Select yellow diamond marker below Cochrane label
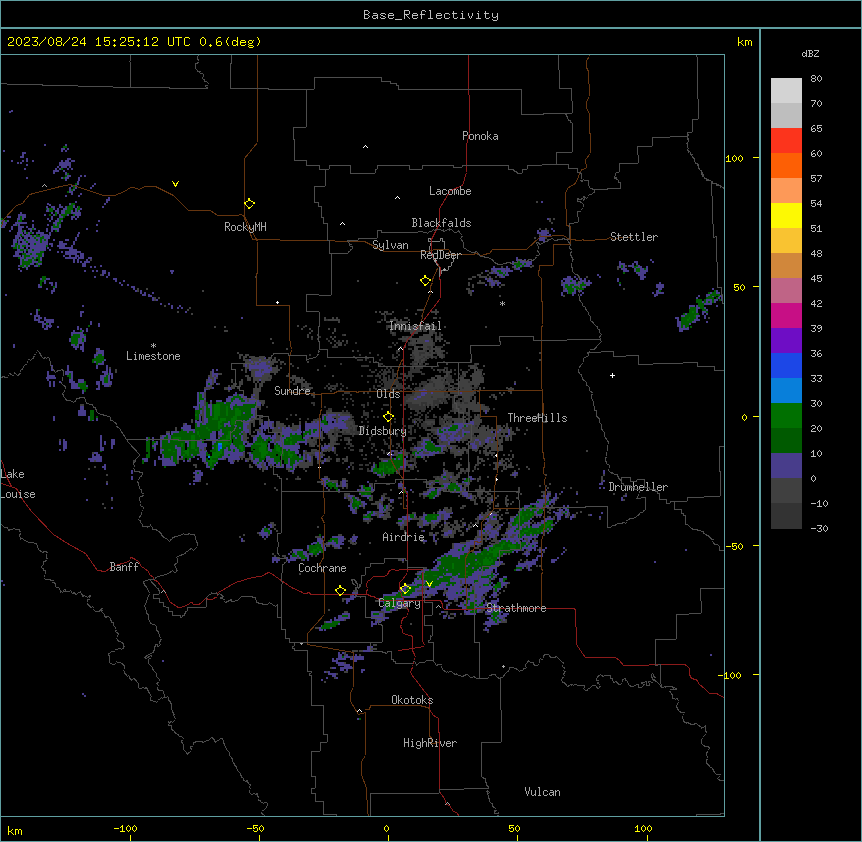The width and height of the screenshot is (862, 842). coord(340,590)
